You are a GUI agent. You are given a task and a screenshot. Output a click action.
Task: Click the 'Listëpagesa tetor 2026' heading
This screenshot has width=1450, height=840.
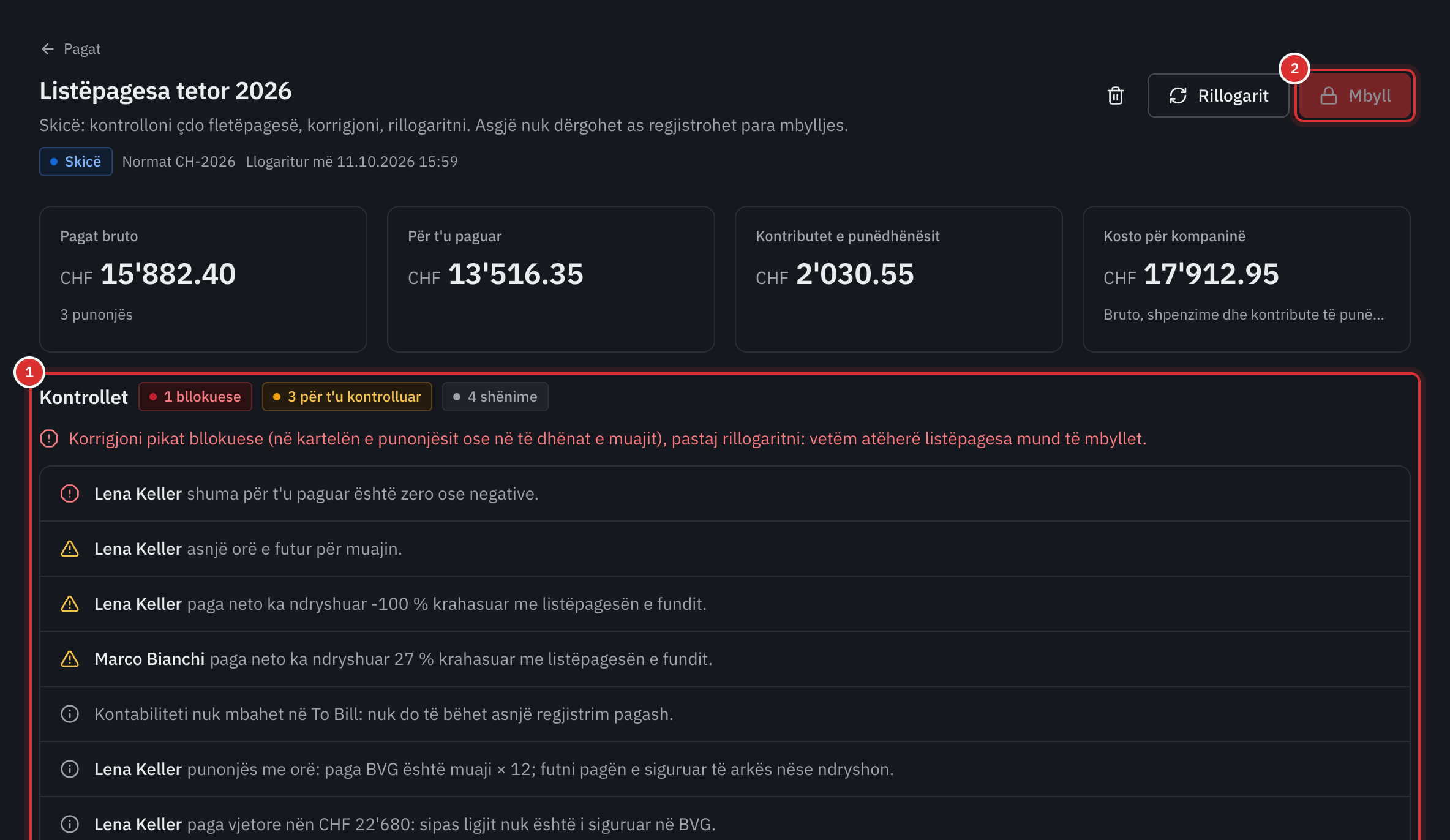pos(165,91)
